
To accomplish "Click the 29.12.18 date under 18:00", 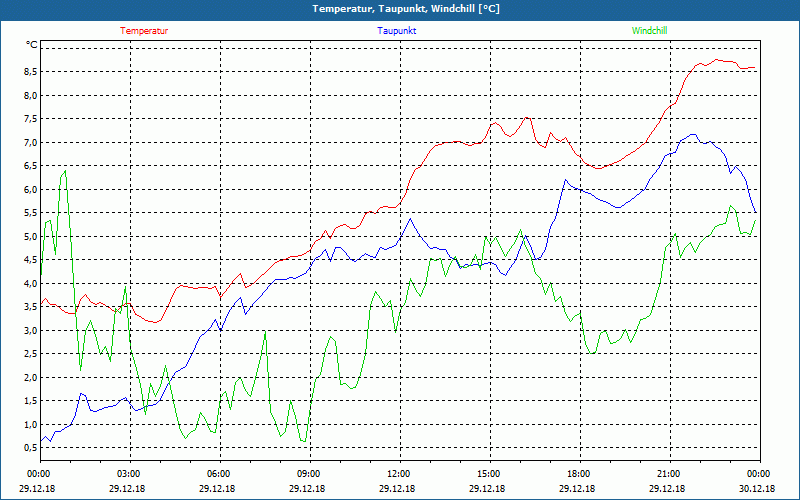I will tap(577, 488).
